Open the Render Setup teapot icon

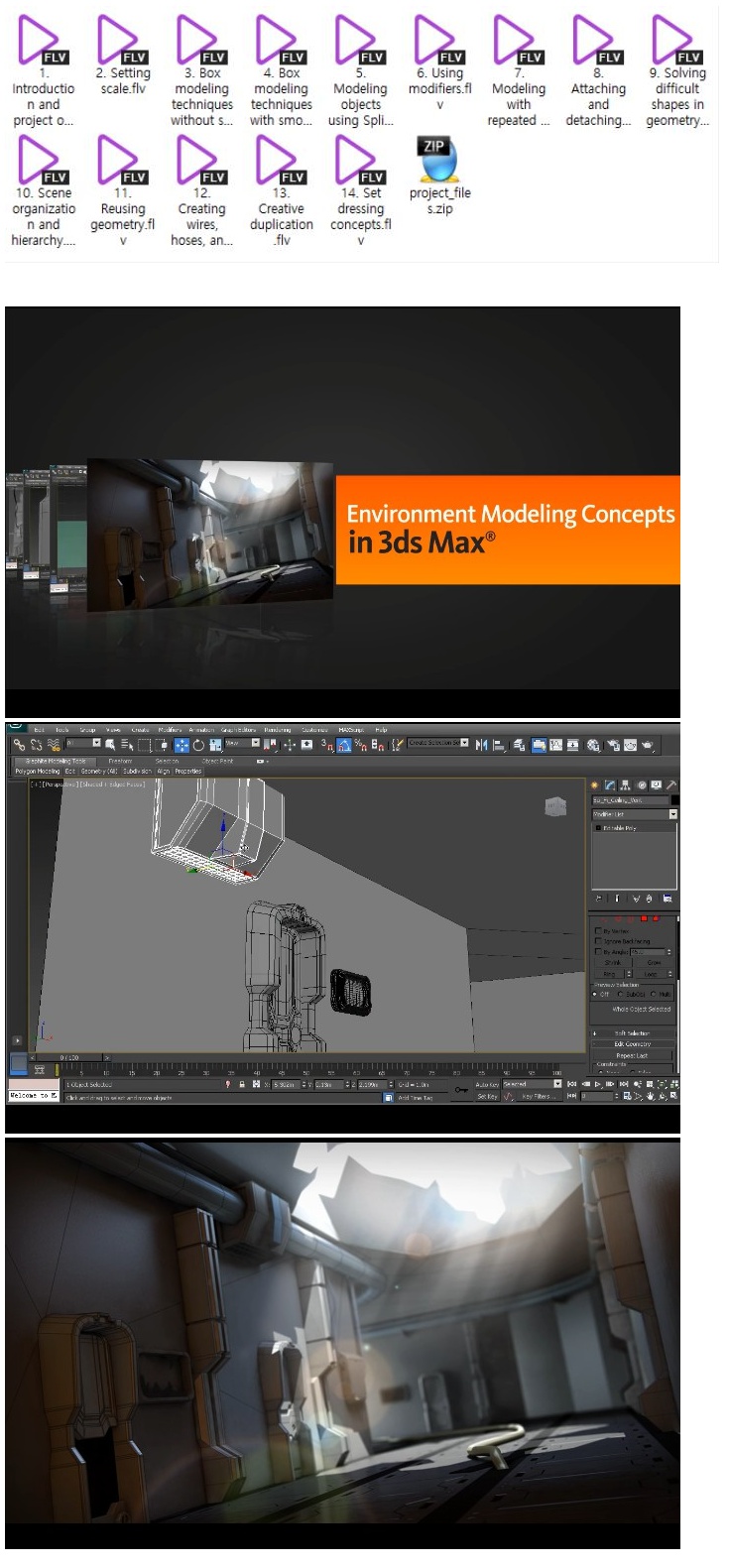[x=613, y=744]
